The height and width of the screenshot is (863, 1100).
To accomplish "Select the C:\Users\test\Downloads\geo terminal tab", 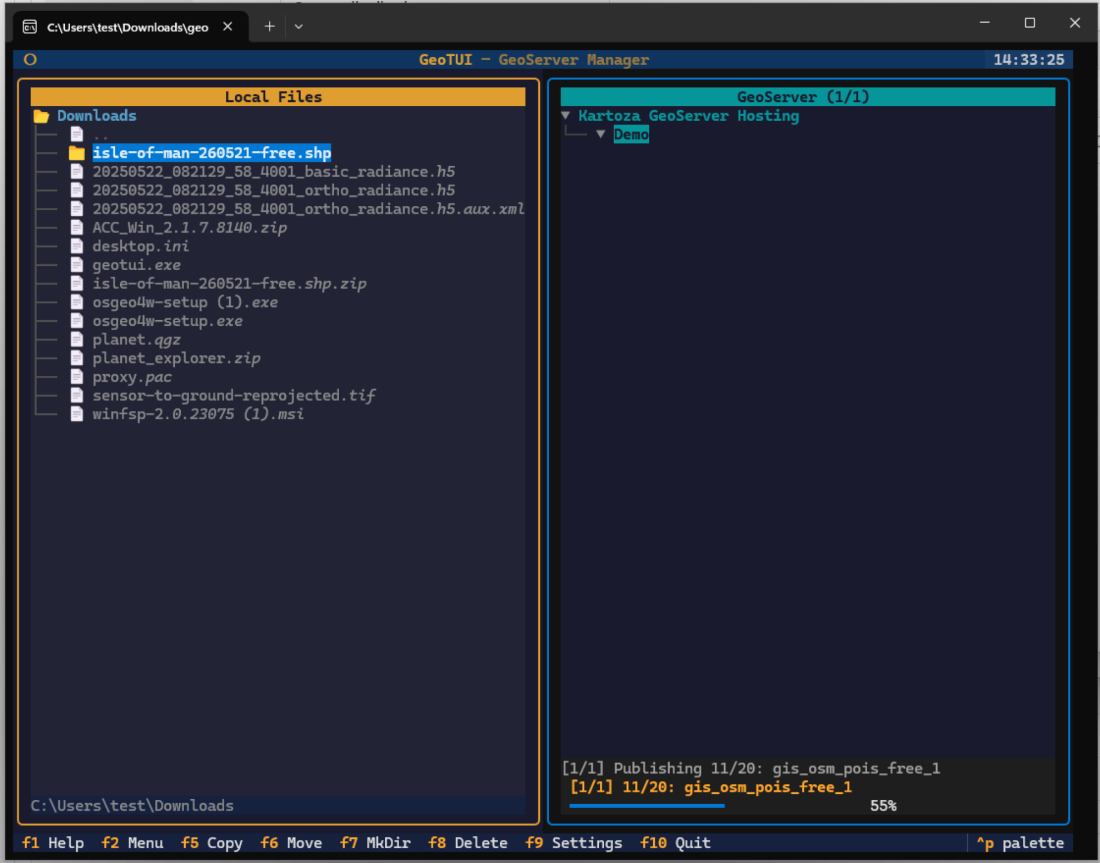I will [x=128, y=27].
